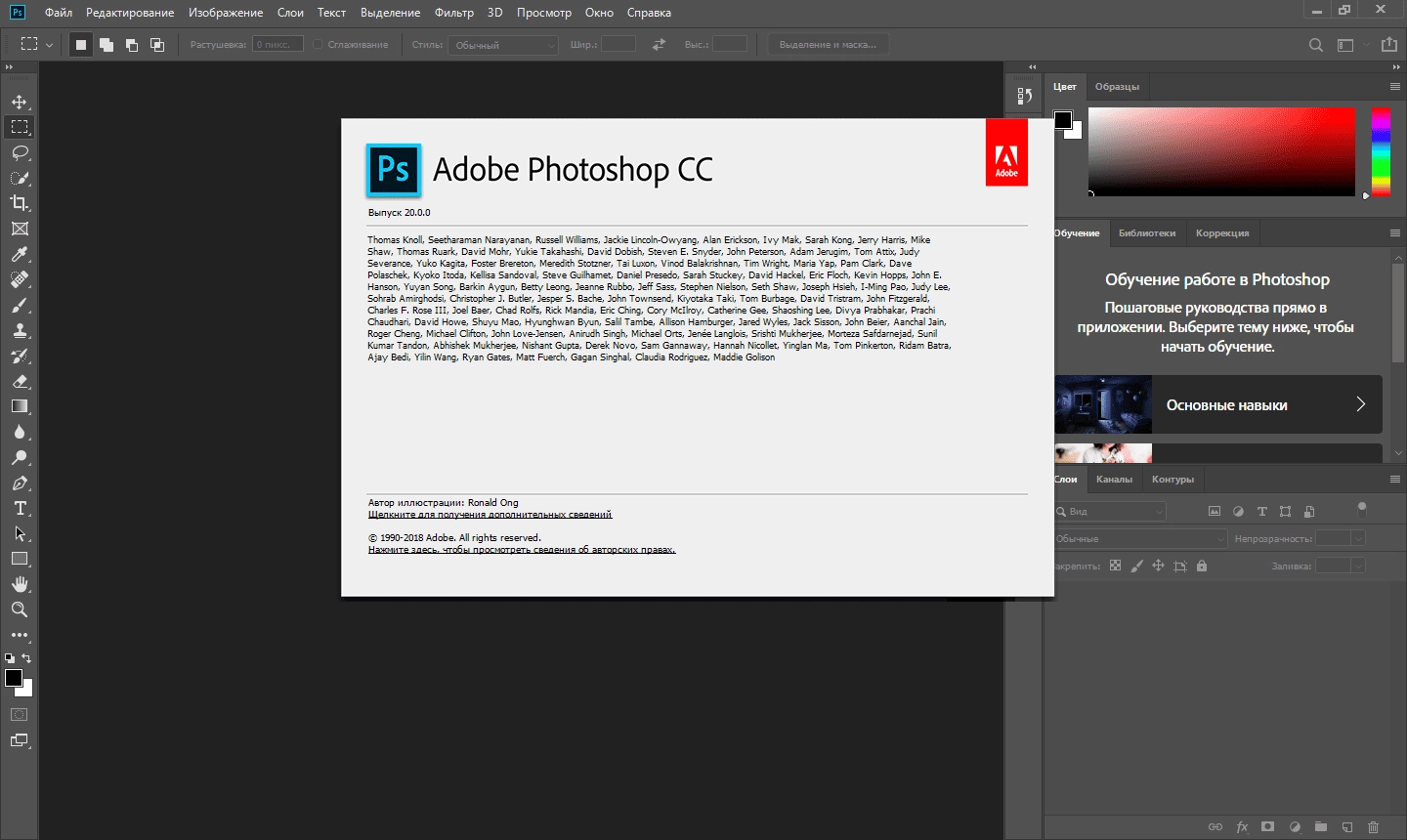Viewport: 1407px width, 840px height.
Task: Toggle lock transparent pixels
Action: pos(1115,566)
